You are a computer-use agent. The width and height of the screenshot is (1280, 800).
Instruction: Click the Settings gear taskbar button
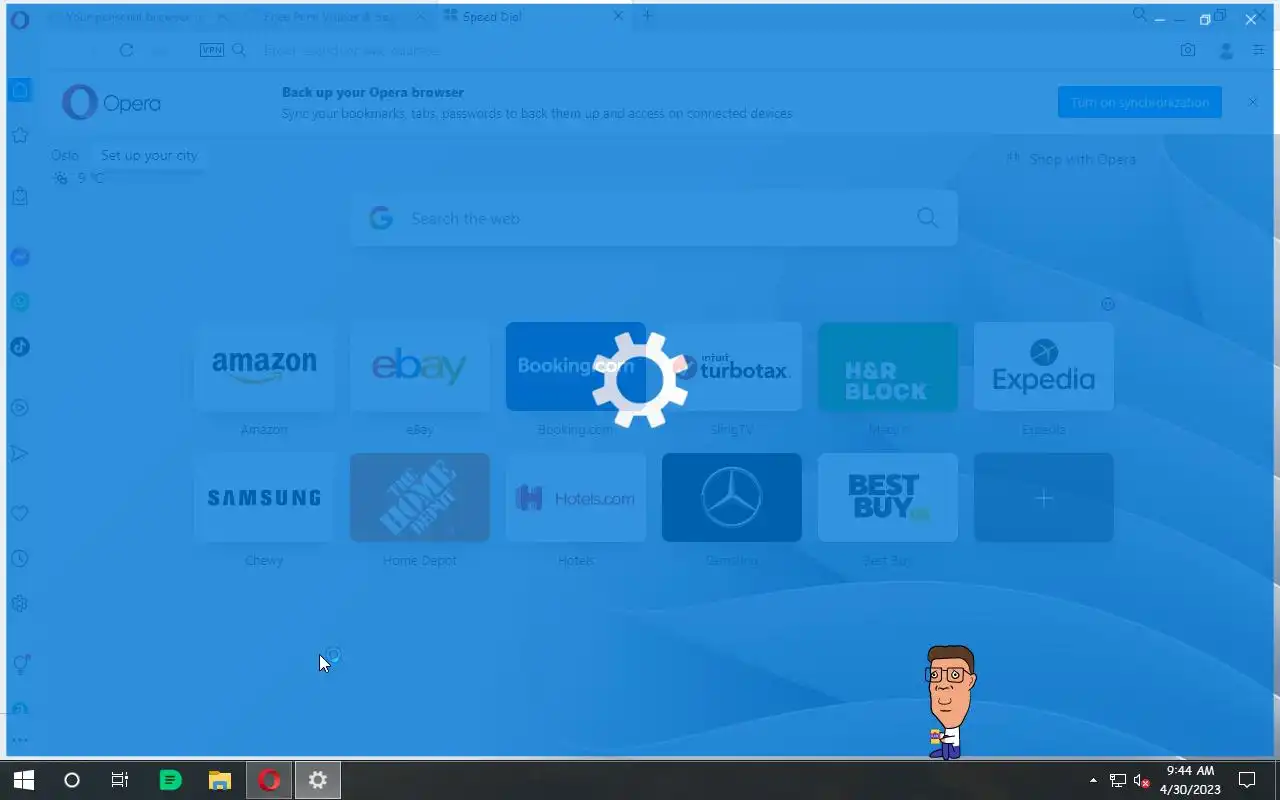pyautogui.click(x=318, y=780)
